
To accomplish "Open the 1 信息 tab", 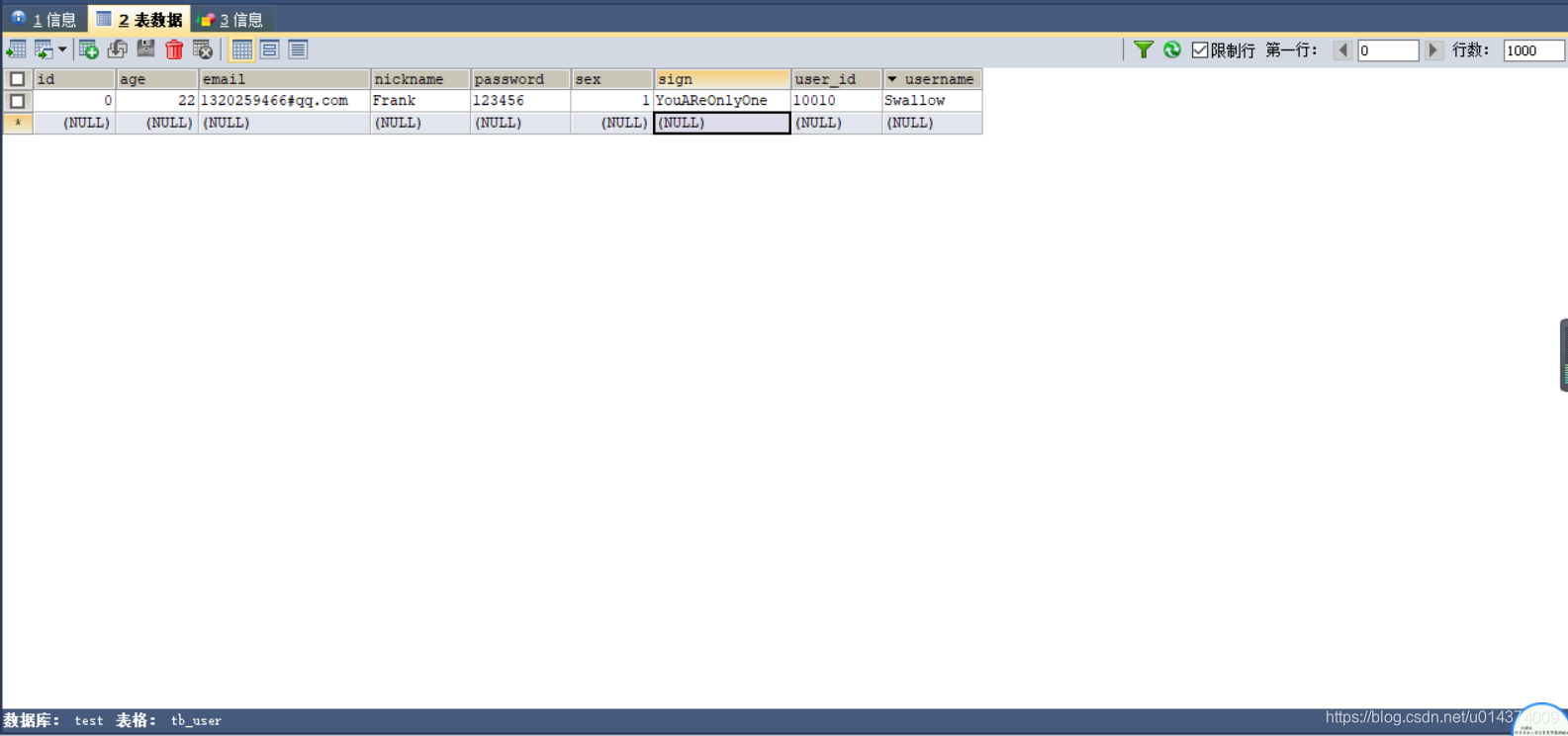I will click(x=44, y=19).
